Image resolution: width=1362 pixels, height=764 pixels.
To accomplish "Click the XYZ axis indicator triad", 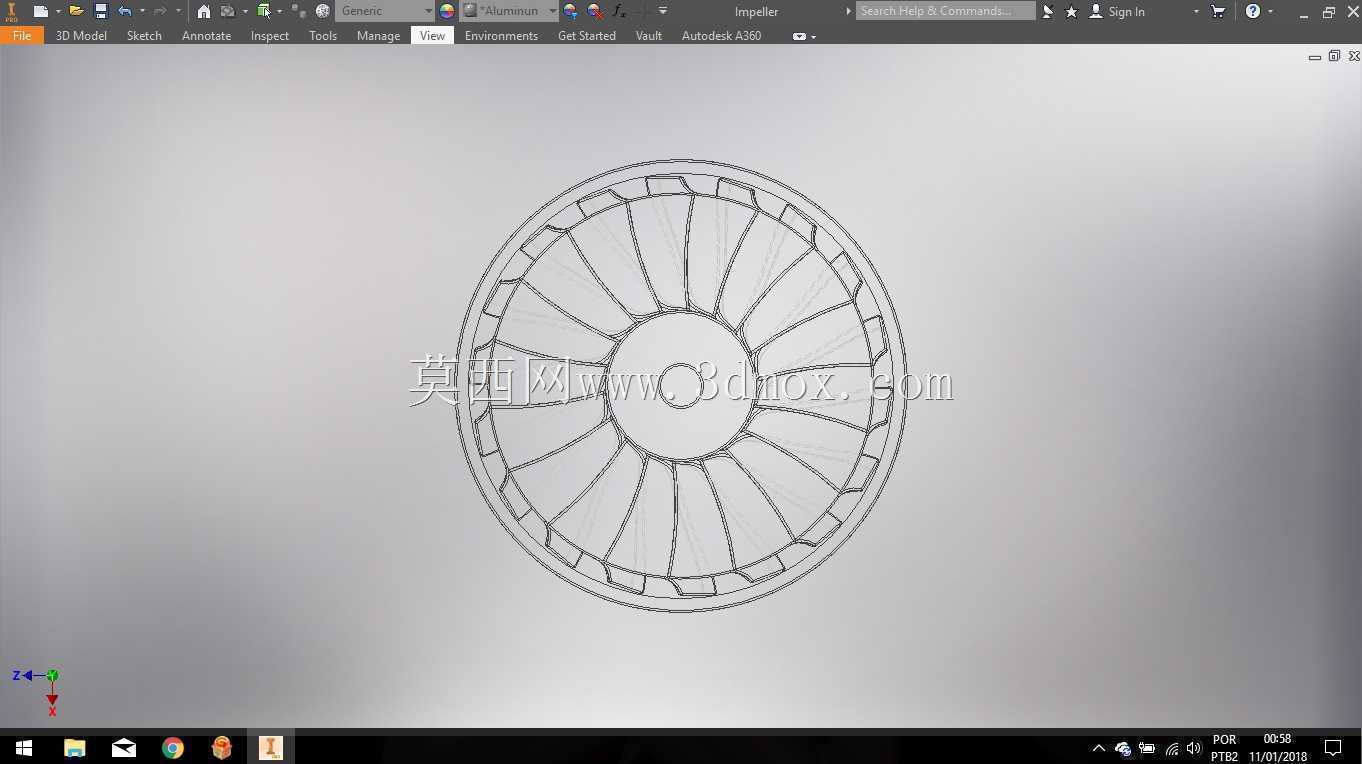I will pyautogui.click(x=38, y=690).
